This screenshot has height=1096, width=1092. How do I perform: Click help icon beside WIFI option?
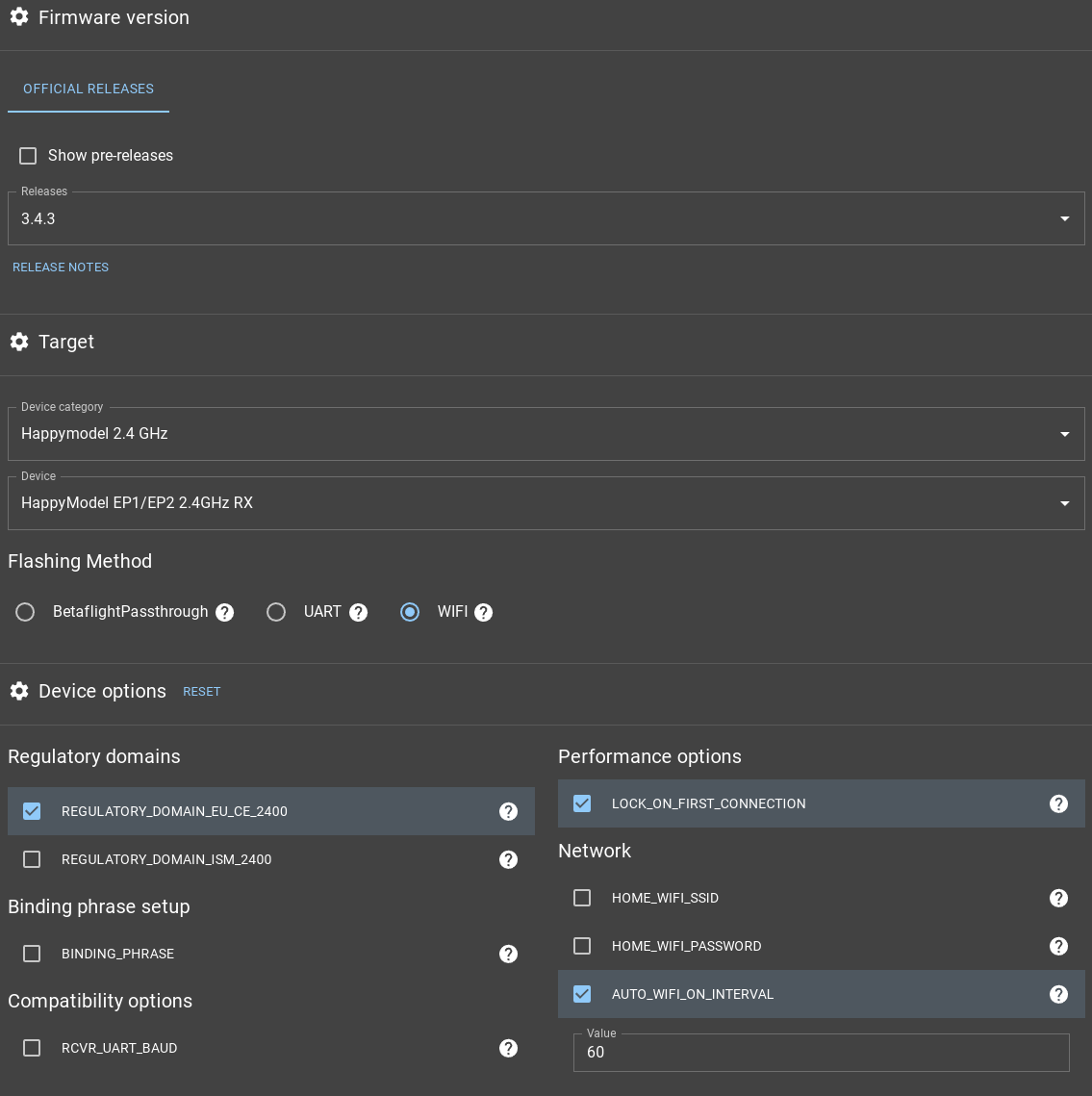484,613
